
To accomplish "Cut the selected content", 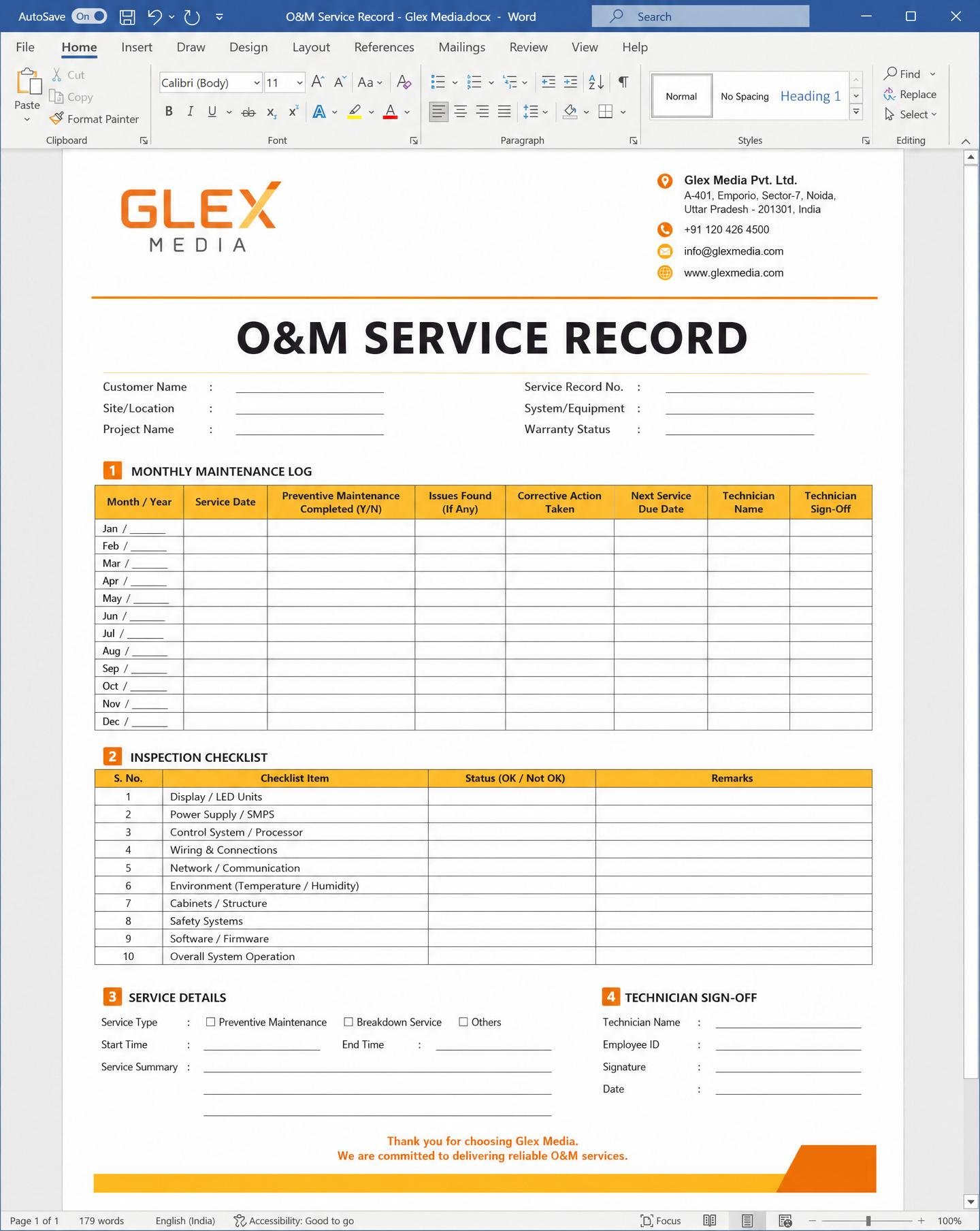I will pos(69,75).
